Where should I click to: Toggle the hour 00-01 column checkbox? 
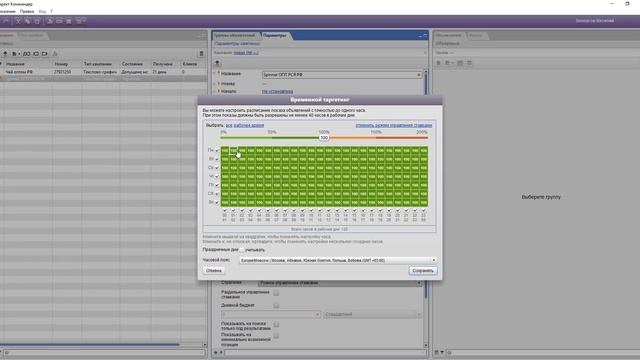pyautogui.click(x=225, y=210)
